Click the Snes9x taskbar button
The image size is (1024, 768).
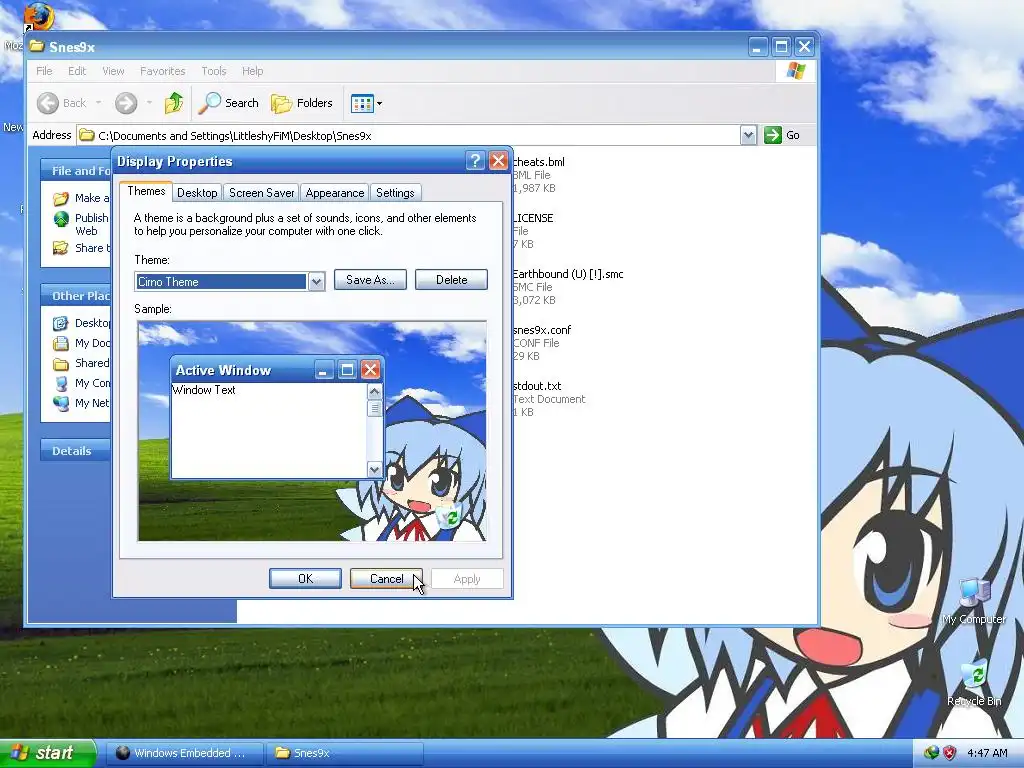[345, 753]
